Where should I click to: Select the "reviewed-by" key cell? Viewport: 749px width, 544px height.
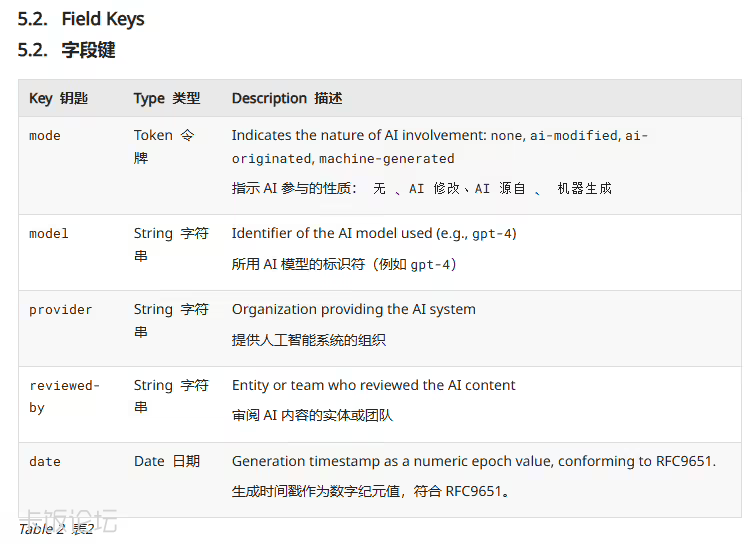64,396
